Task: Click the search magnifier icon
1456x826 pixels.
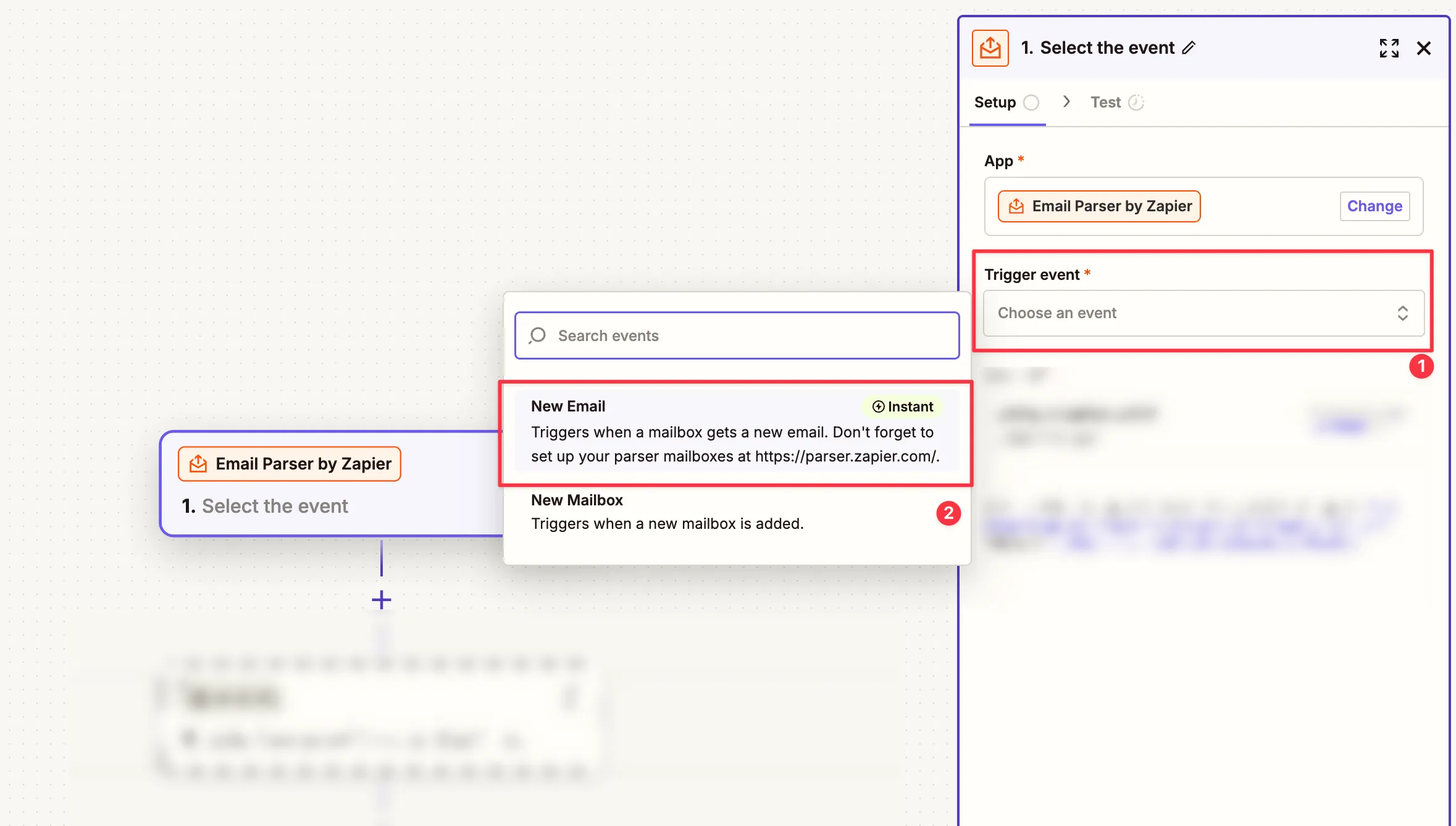Action: (537, 335)
